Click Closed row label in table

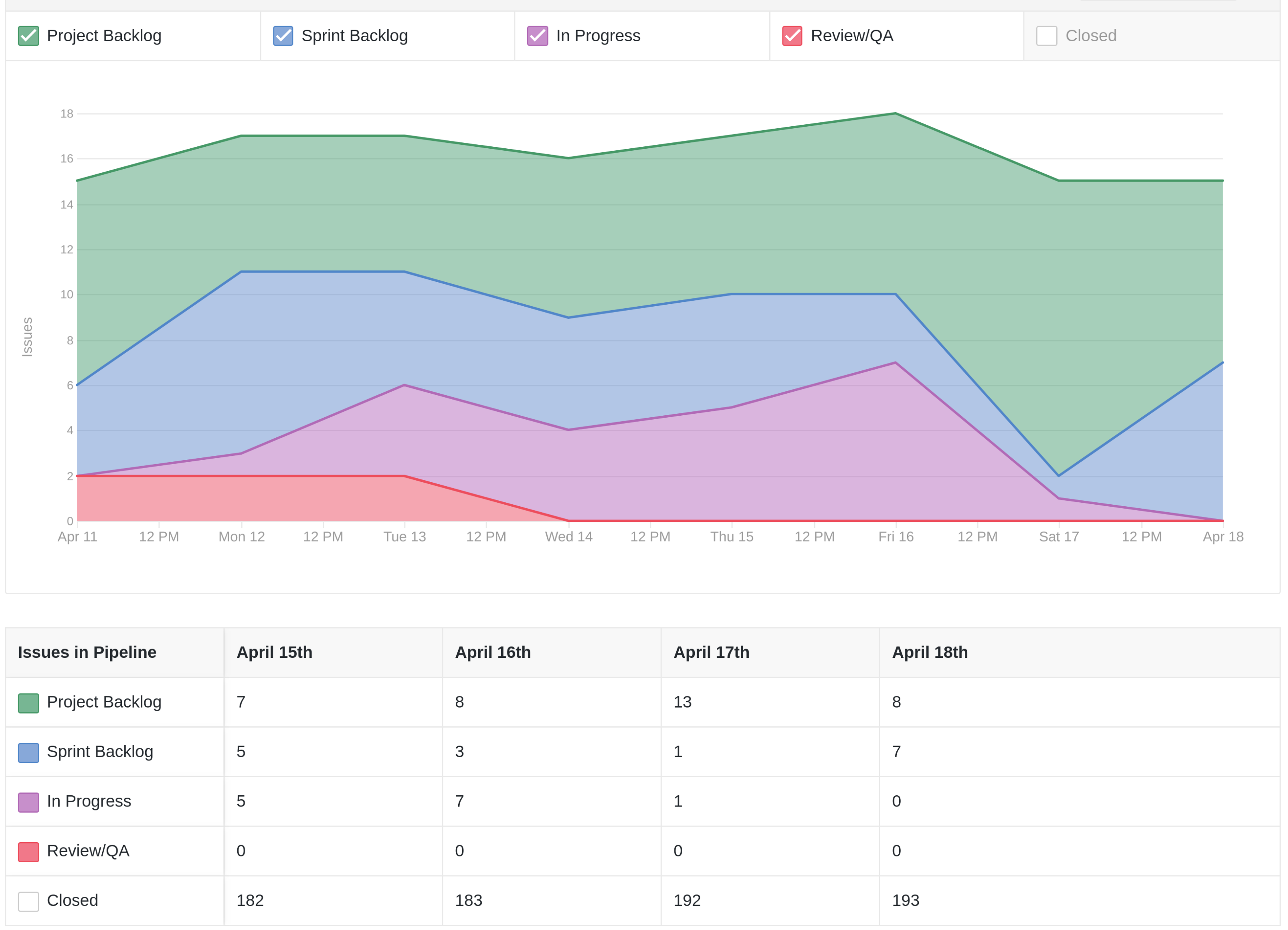[x=73, y=900]
